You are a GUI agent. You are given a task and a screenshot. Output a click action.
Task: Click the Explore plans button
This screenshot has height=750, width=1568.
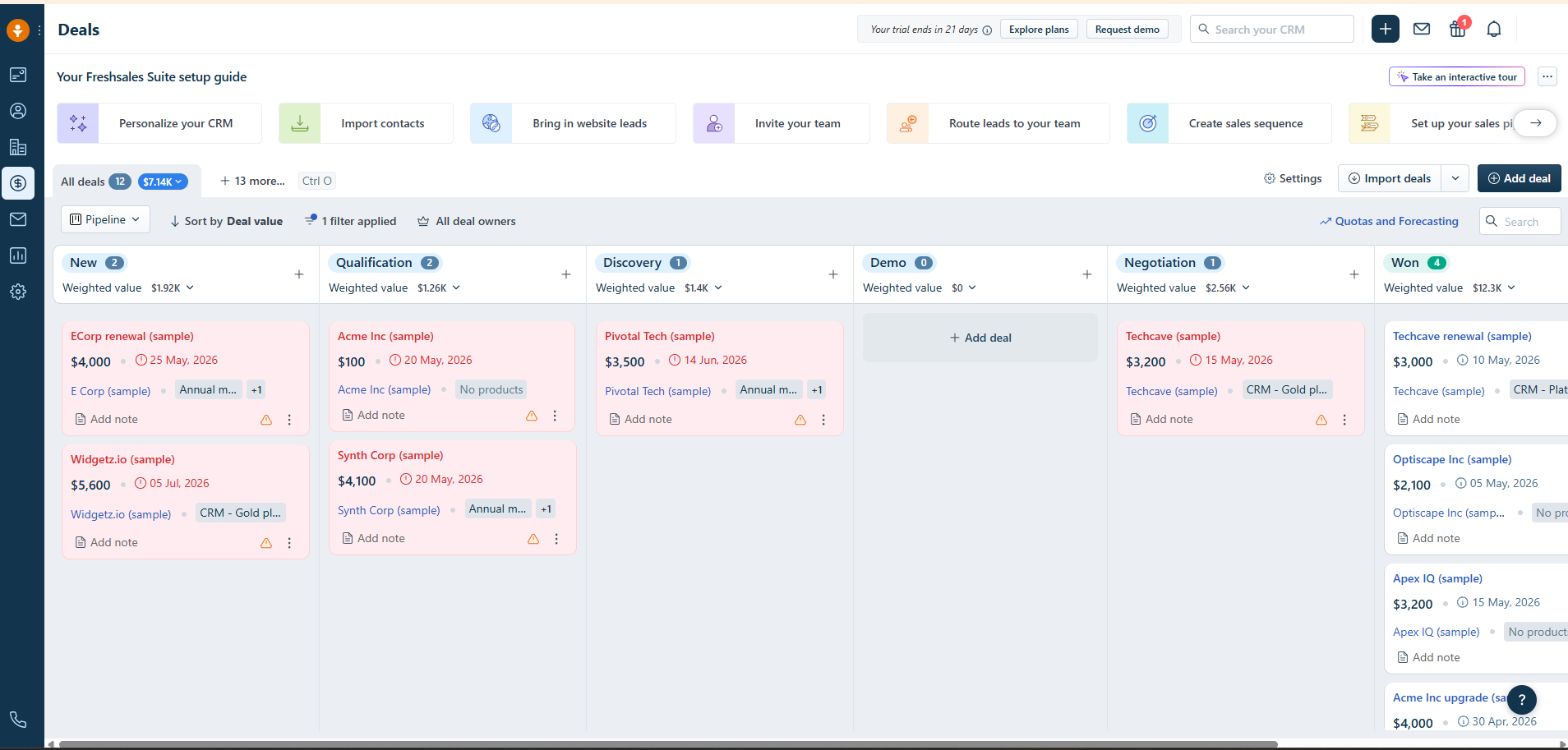pyautogui.click(x=1039, y=30)
